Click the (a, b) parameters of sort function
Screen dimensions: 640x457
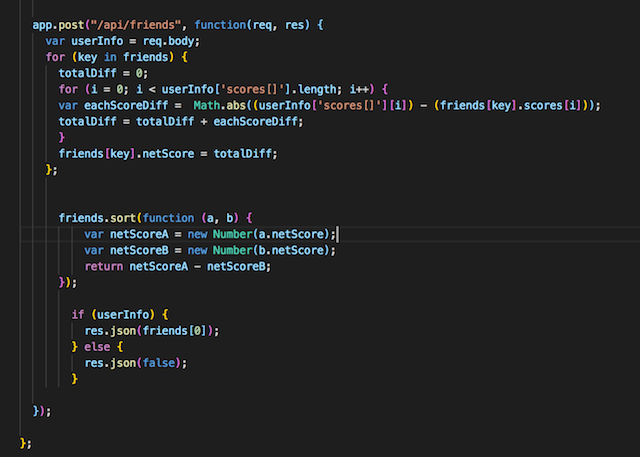point(220,218)
